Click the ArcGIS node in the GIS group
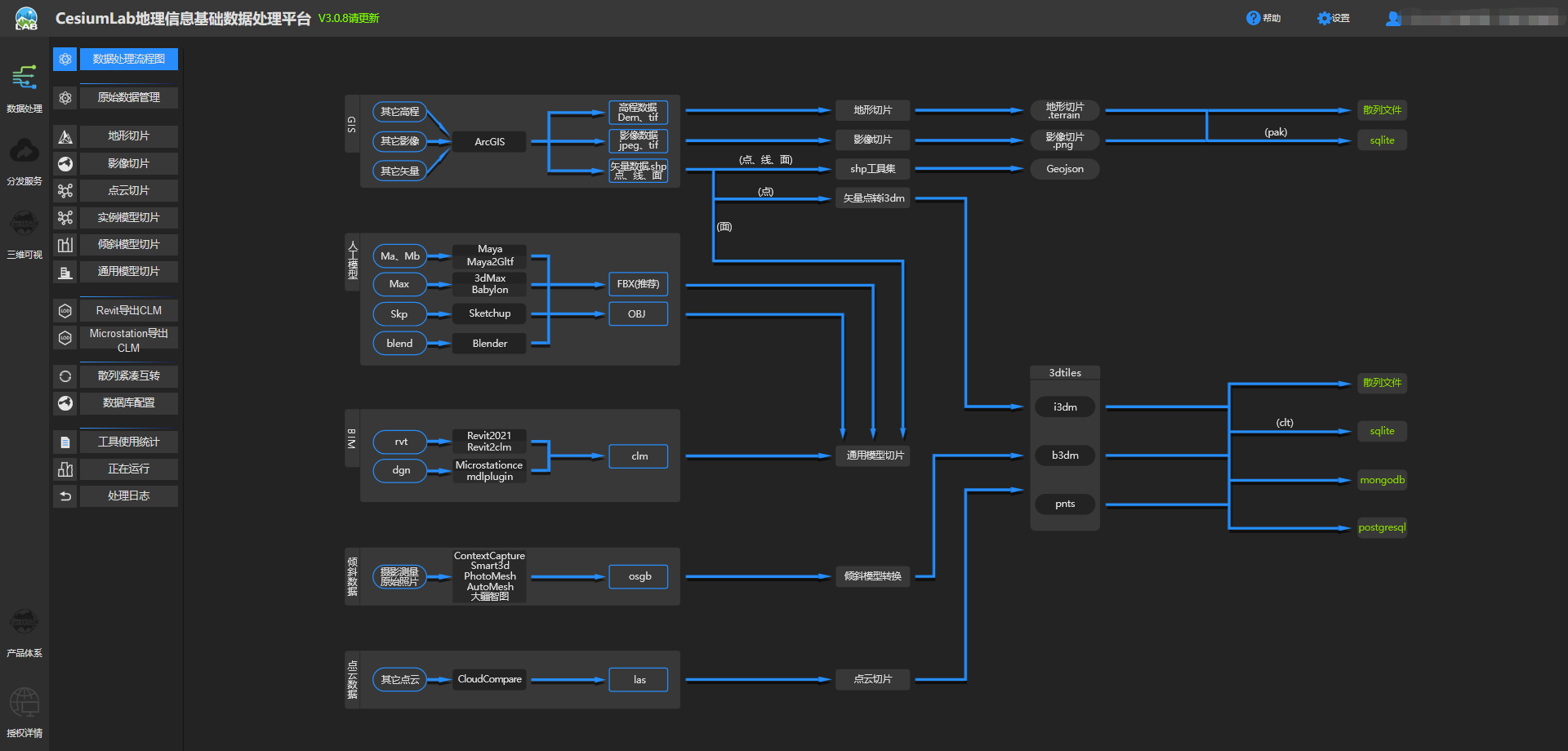The image size is (1568, 751). (490, 142)
